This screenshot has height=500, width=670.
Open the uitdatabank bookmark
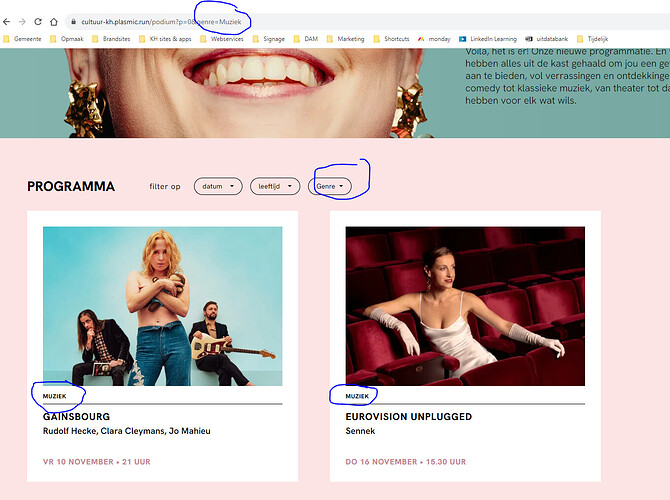[555, 39]
